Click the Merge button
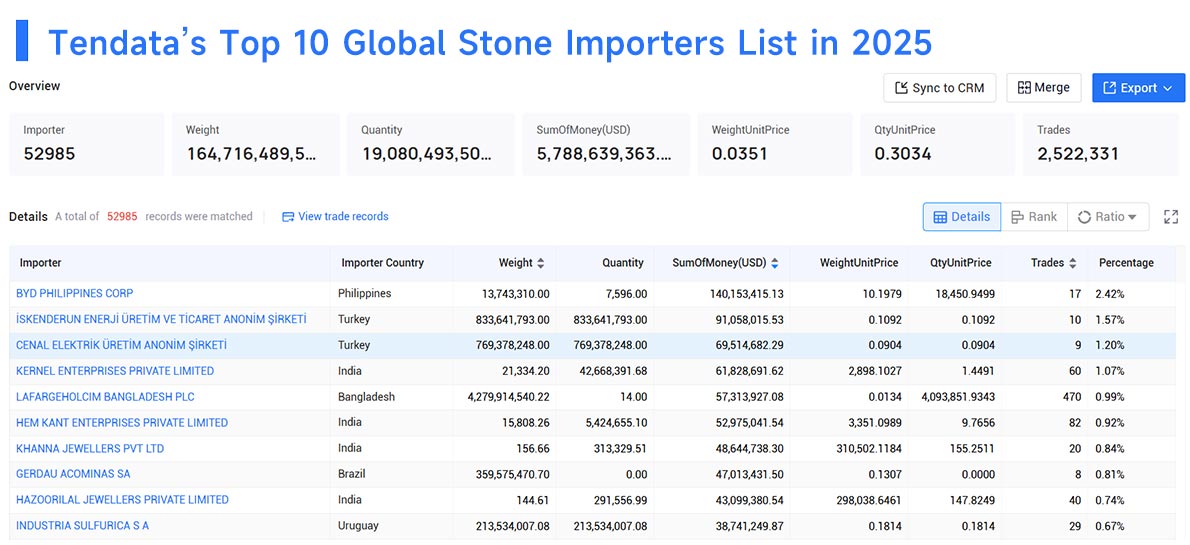1190x545 pixels. point(1044,88)
